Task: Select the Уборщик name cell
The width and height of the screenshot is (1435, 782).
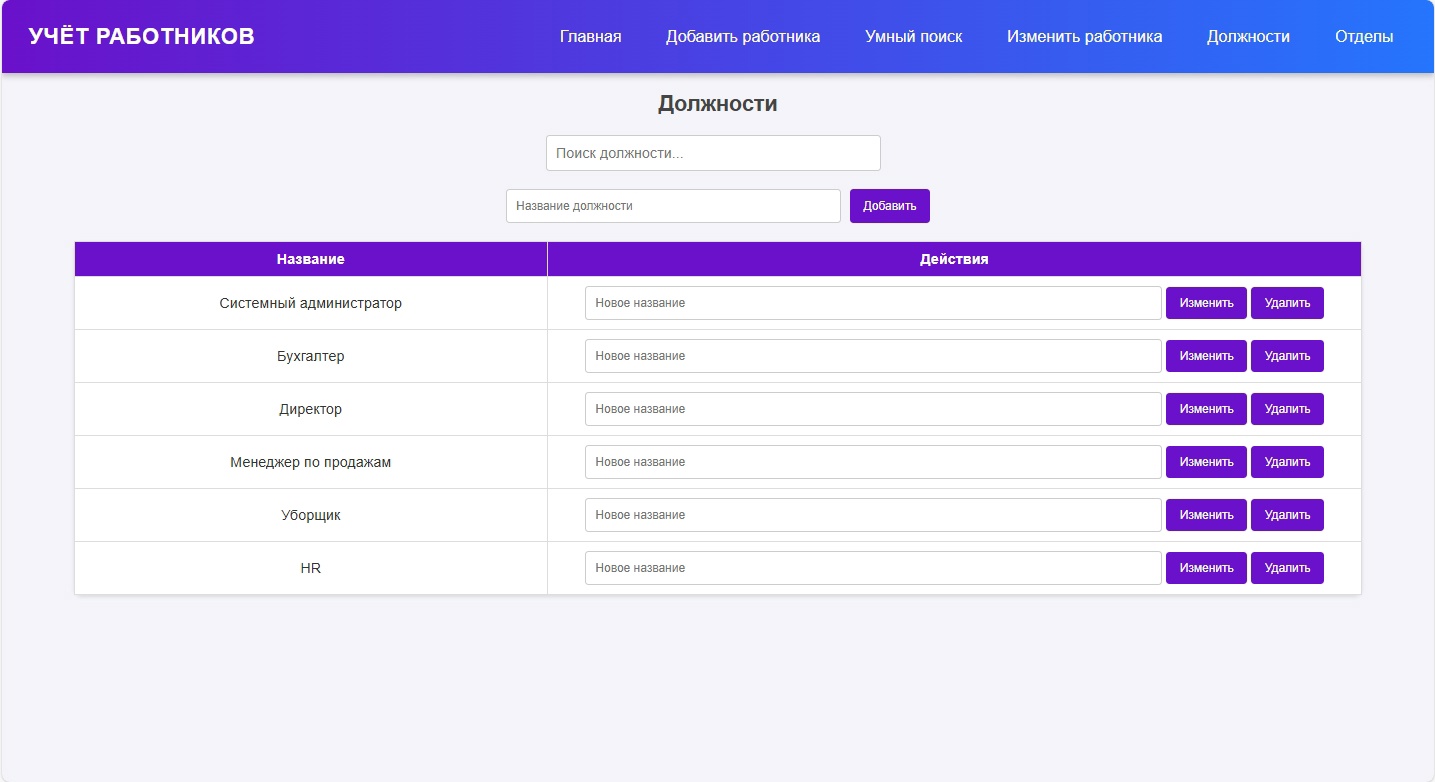Action: click(311, 515)
